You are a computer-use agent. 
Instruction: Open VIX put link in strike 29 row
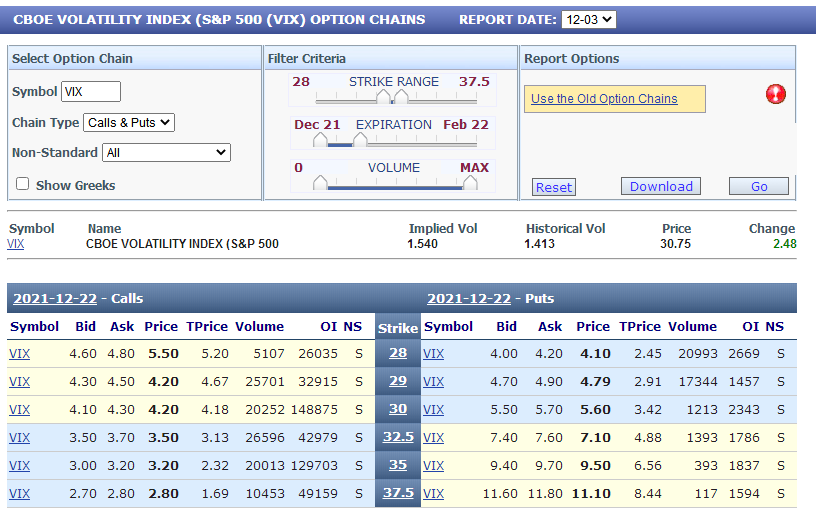(434, 382)
